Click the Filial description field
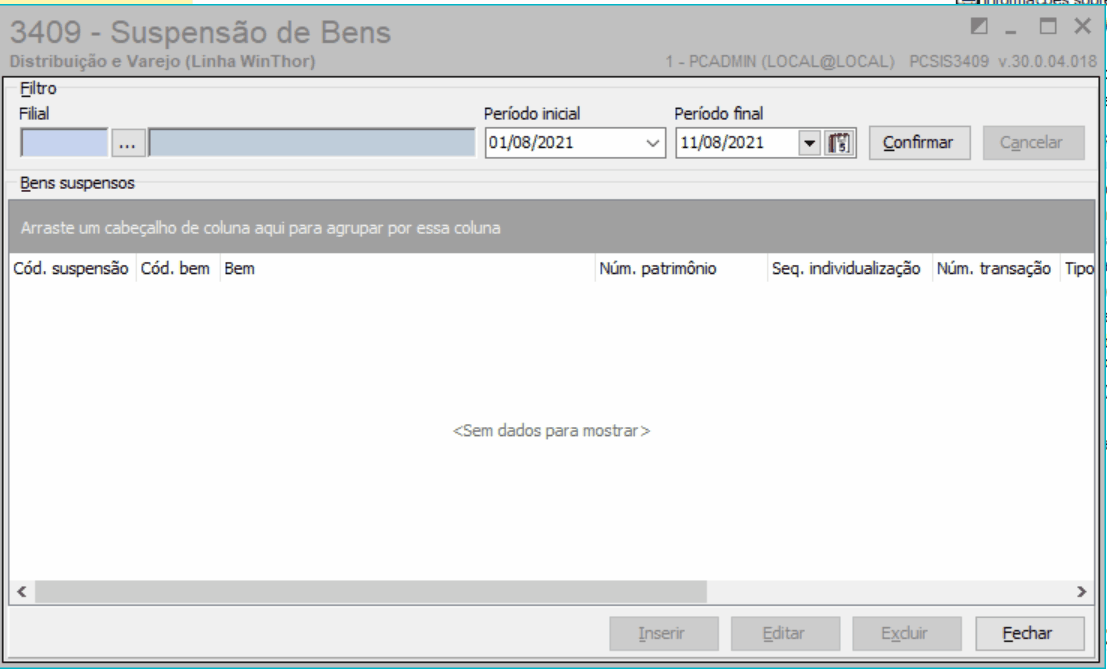This screenshot has width=1107, height=669. click(x=312, y=143)
